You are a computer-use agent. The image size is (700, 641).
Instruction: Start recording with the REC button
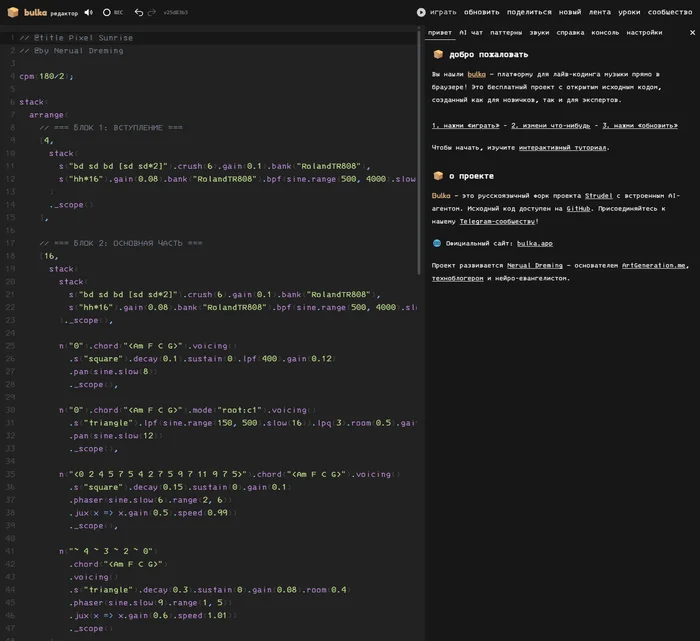[x=112, y=12]
